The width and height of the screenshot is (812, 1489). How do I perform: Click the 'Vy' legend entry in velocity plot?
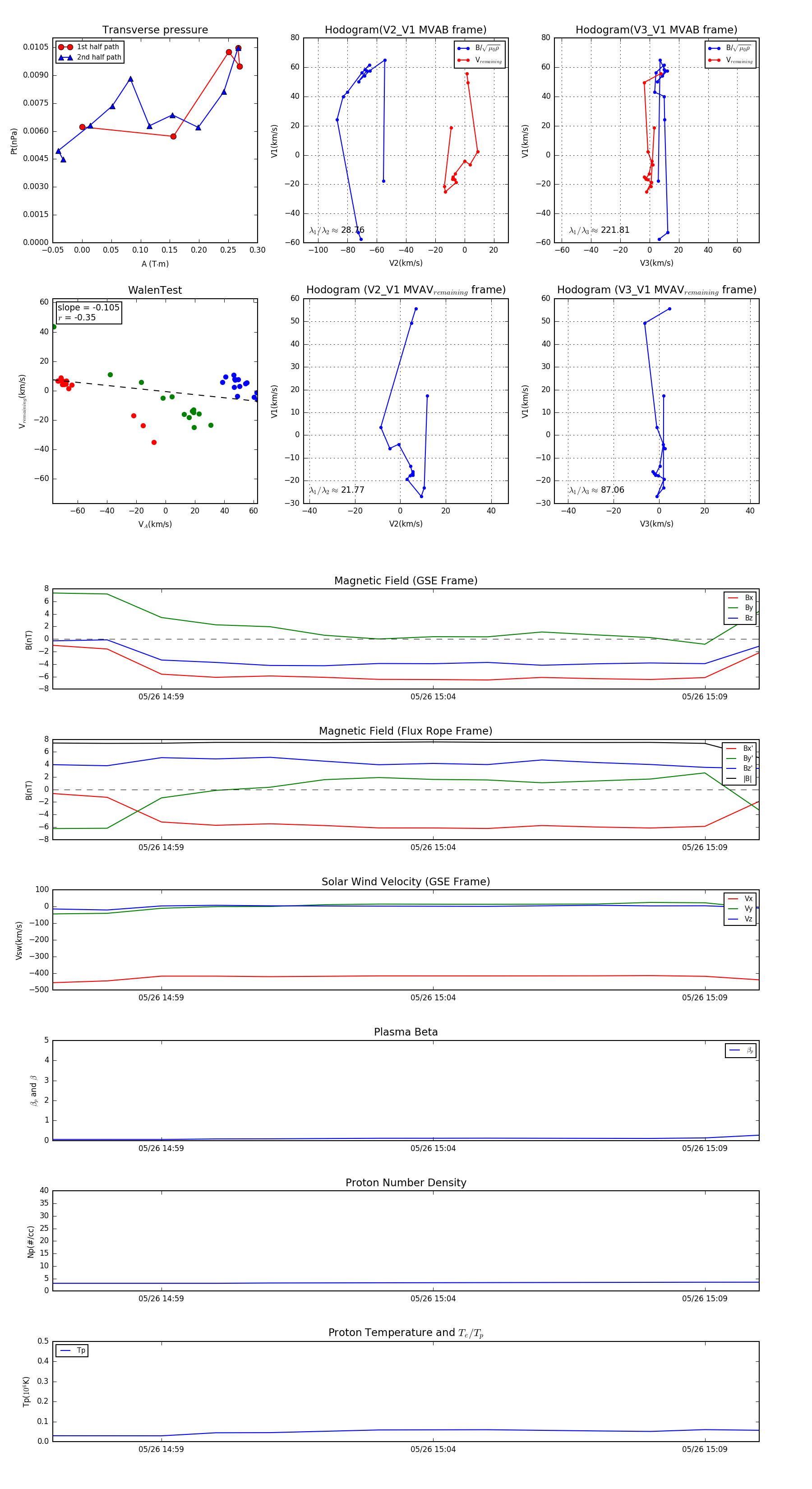pyautogui.click(x=740, y=909)
